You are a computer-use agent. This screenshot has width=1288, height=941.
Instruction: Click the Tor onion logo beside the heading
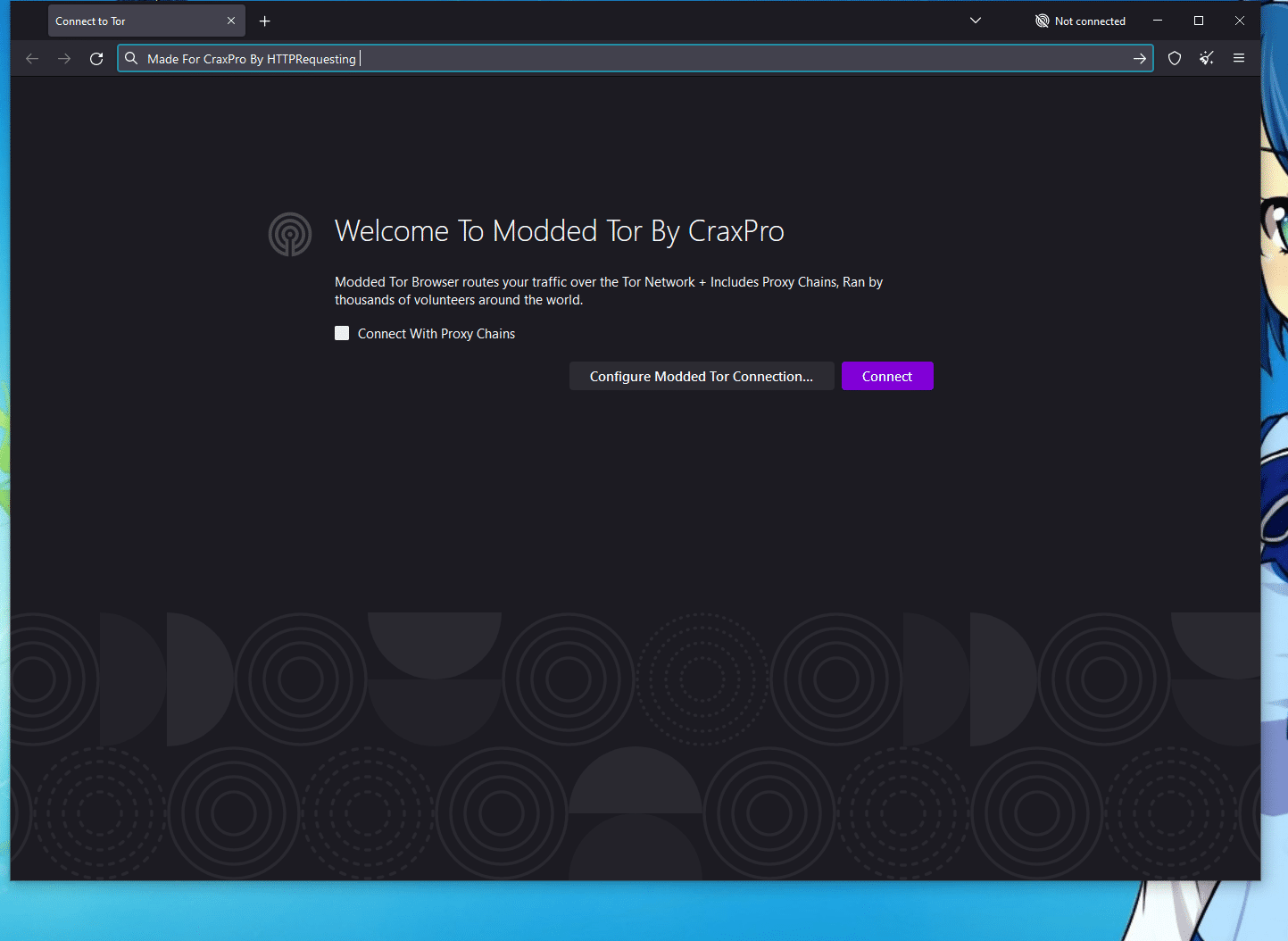pyautogui.click(x=290, y=234)
